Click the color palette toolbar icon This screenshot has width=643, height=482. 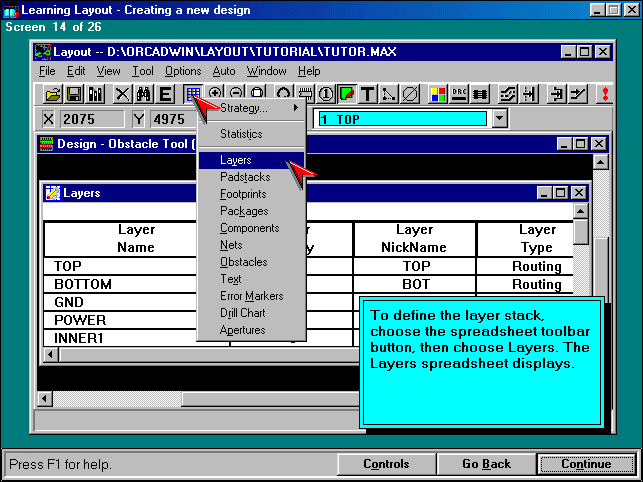pos(438,94)
